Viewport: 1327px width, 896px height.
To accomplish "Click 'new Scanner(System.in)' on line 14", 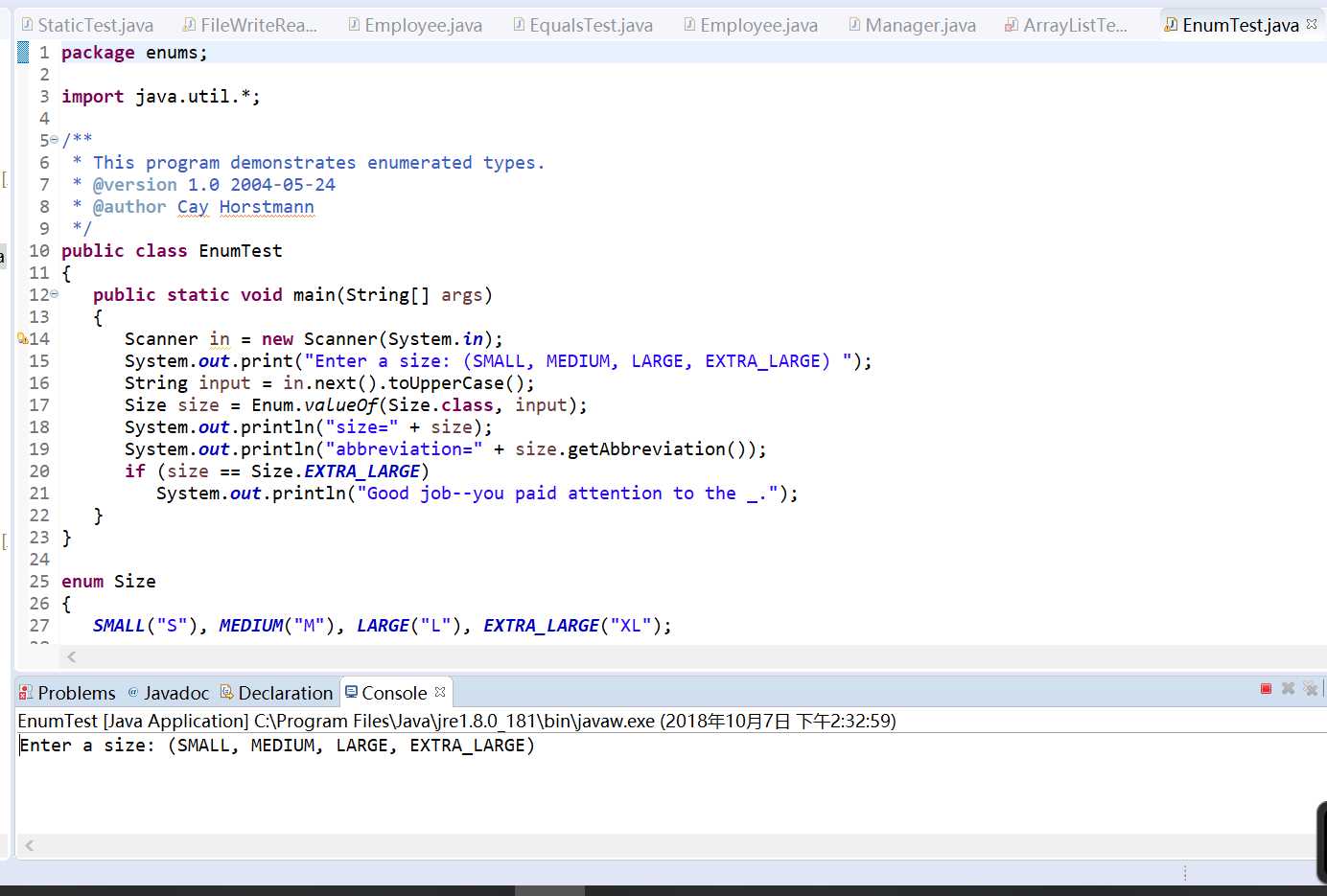I will (x=377, y=339).
